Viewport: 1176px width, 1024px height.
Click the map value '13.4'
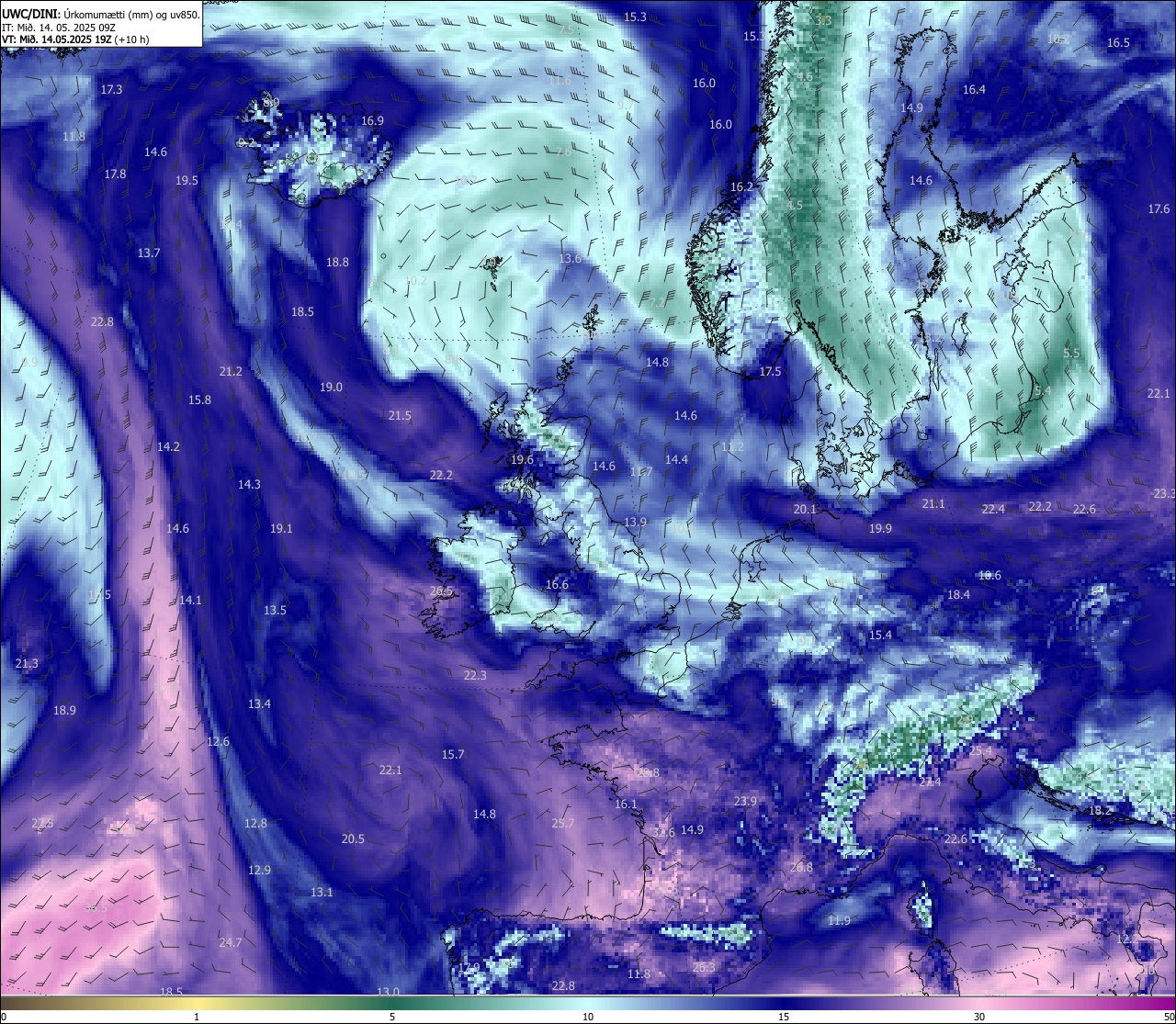coord(259,703)
